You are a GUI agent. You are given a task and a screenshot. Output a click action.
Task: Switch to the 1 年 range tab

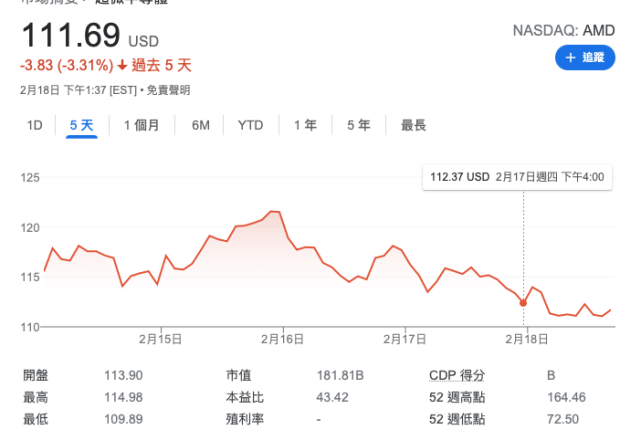click(305, 125)
